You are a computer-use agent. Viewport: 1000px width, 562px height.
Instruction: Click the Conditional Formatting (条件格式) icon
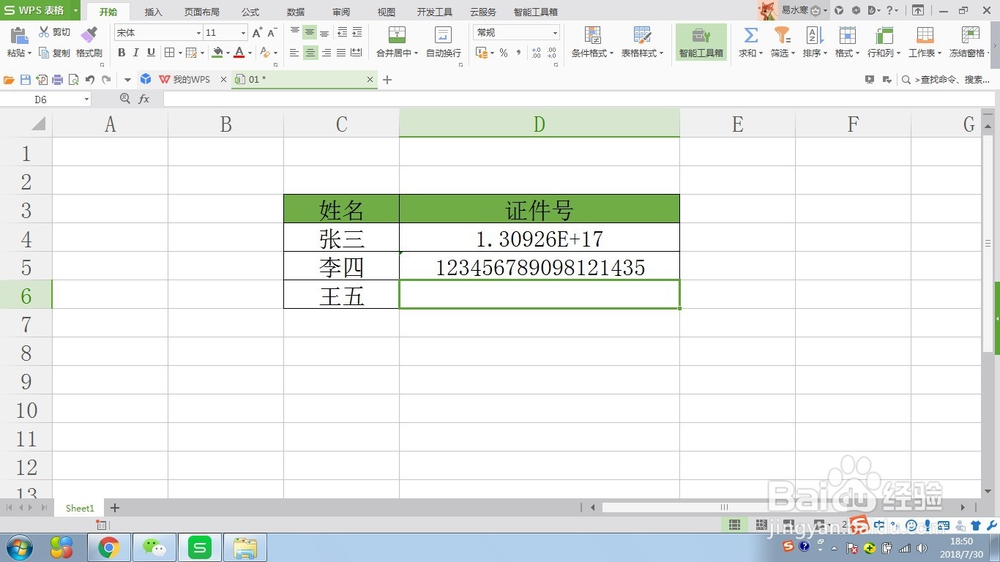[x=592, y=35]
